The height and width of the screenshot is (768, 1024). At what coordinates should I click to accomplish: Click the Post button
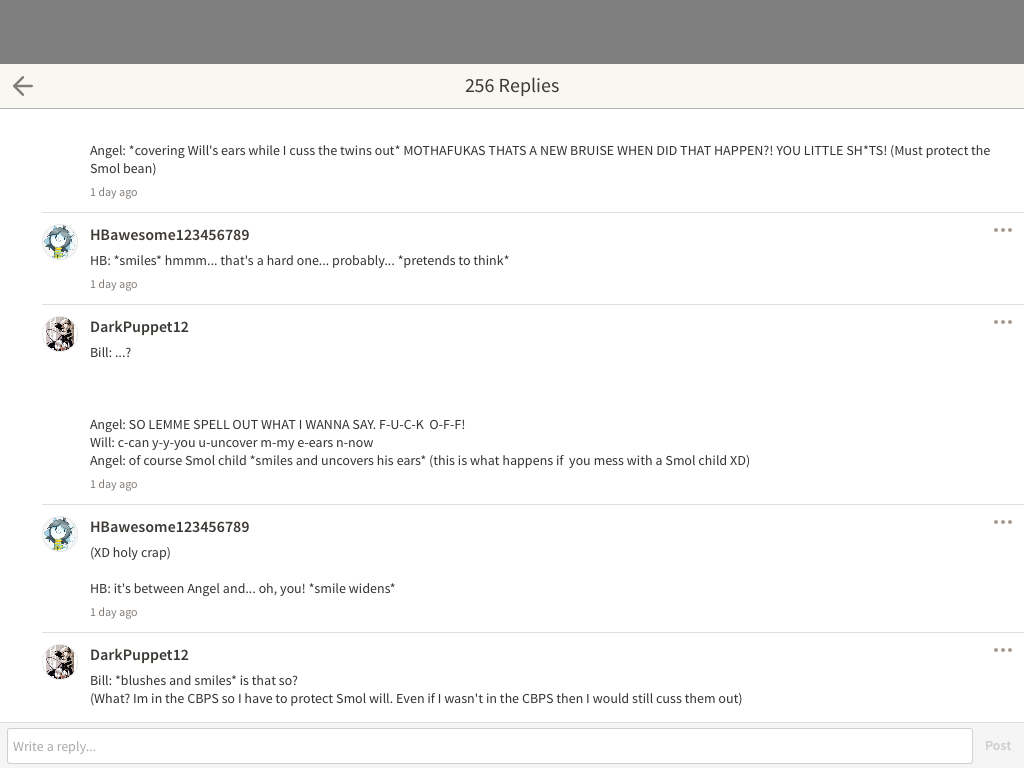point(998,746)
